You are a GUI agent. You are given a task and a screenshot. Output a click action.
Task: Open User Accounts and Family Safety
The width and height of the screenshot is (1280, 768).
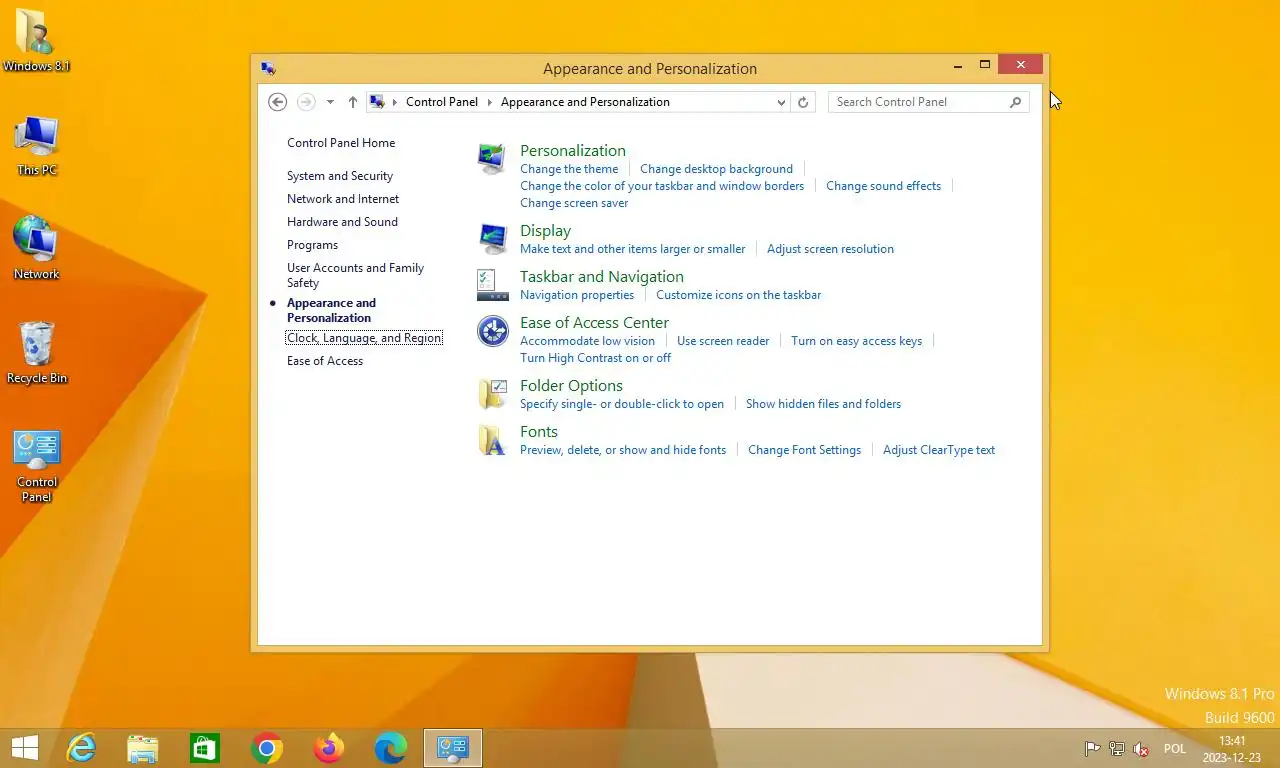point(355,275)
